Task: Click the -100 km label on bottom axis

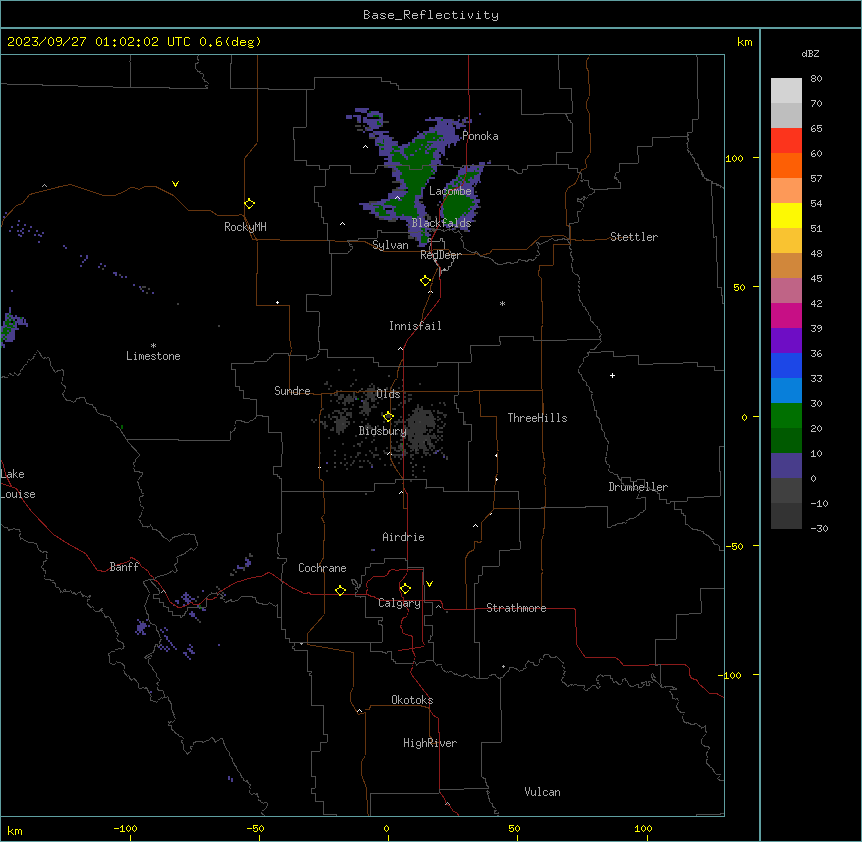Action: (x=125, y=828)
